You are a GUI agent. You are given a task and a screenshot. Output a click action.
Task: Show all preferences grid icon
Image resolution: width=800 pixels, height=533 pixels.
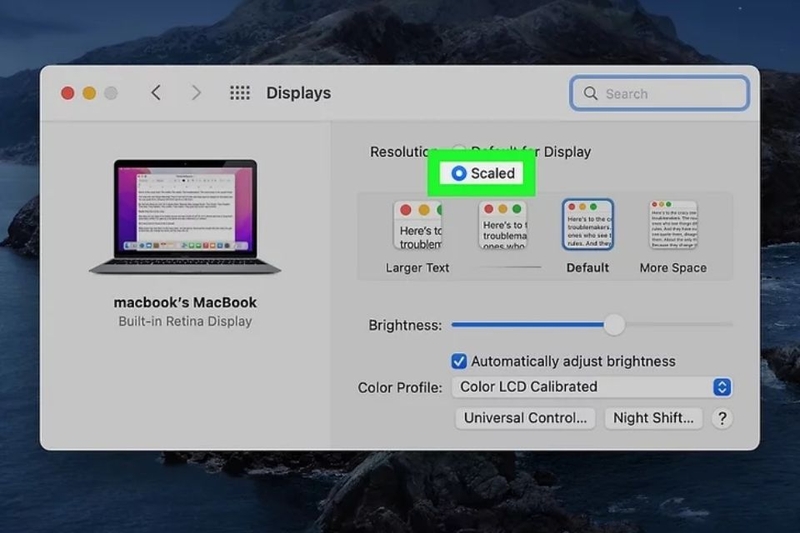click(x=240, y=93)
